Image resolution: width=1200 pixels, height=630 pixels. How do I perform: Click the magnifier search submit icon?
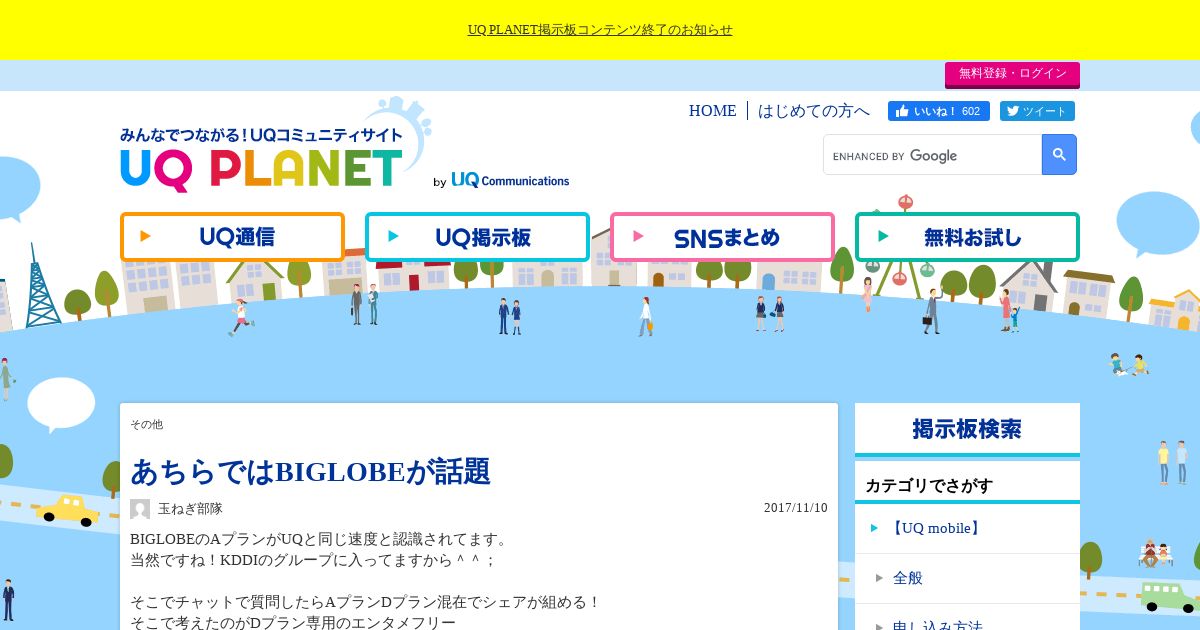tap(1059, 155)
